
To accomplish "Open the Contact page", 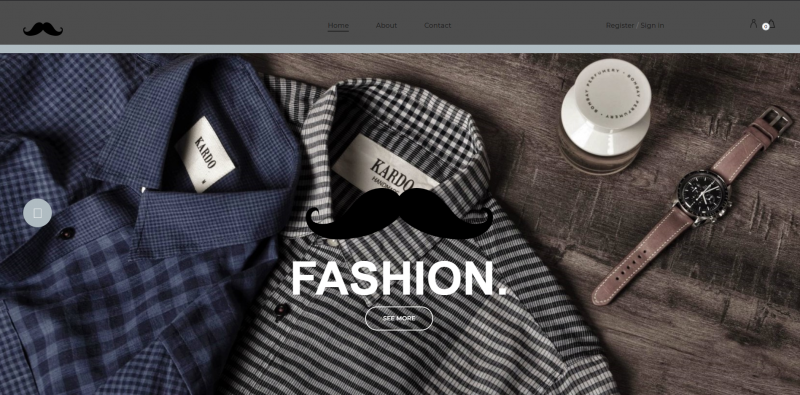I will pos(437,26).
